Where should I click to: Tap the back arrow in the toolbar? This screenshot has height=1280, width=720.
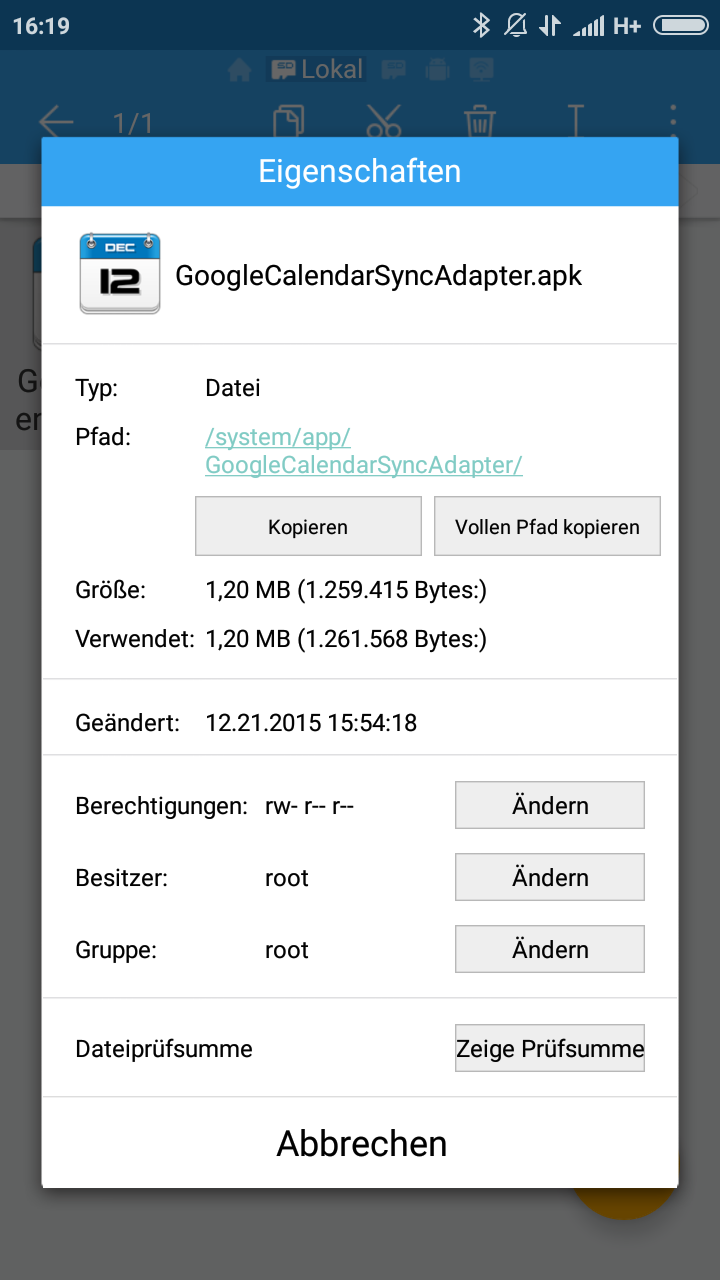click(x=57, y=123)
